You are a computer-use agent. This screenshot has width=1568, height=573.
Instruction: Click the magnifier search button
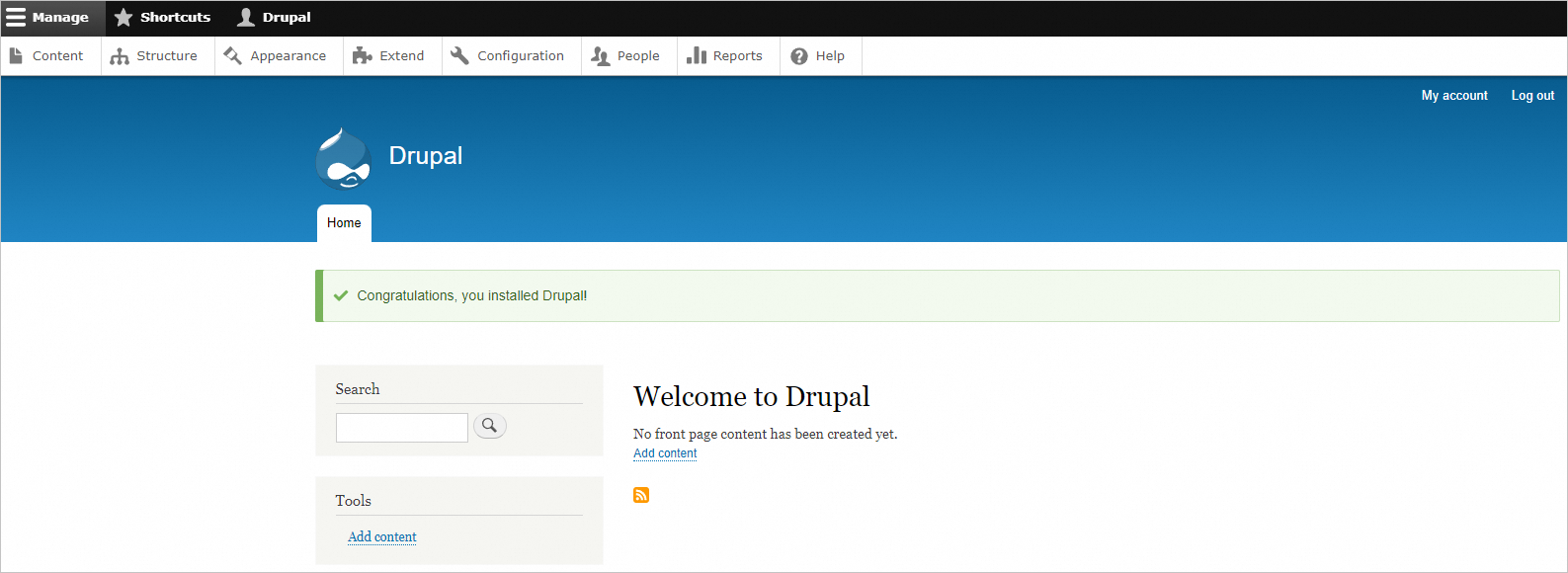click(490, 426)
